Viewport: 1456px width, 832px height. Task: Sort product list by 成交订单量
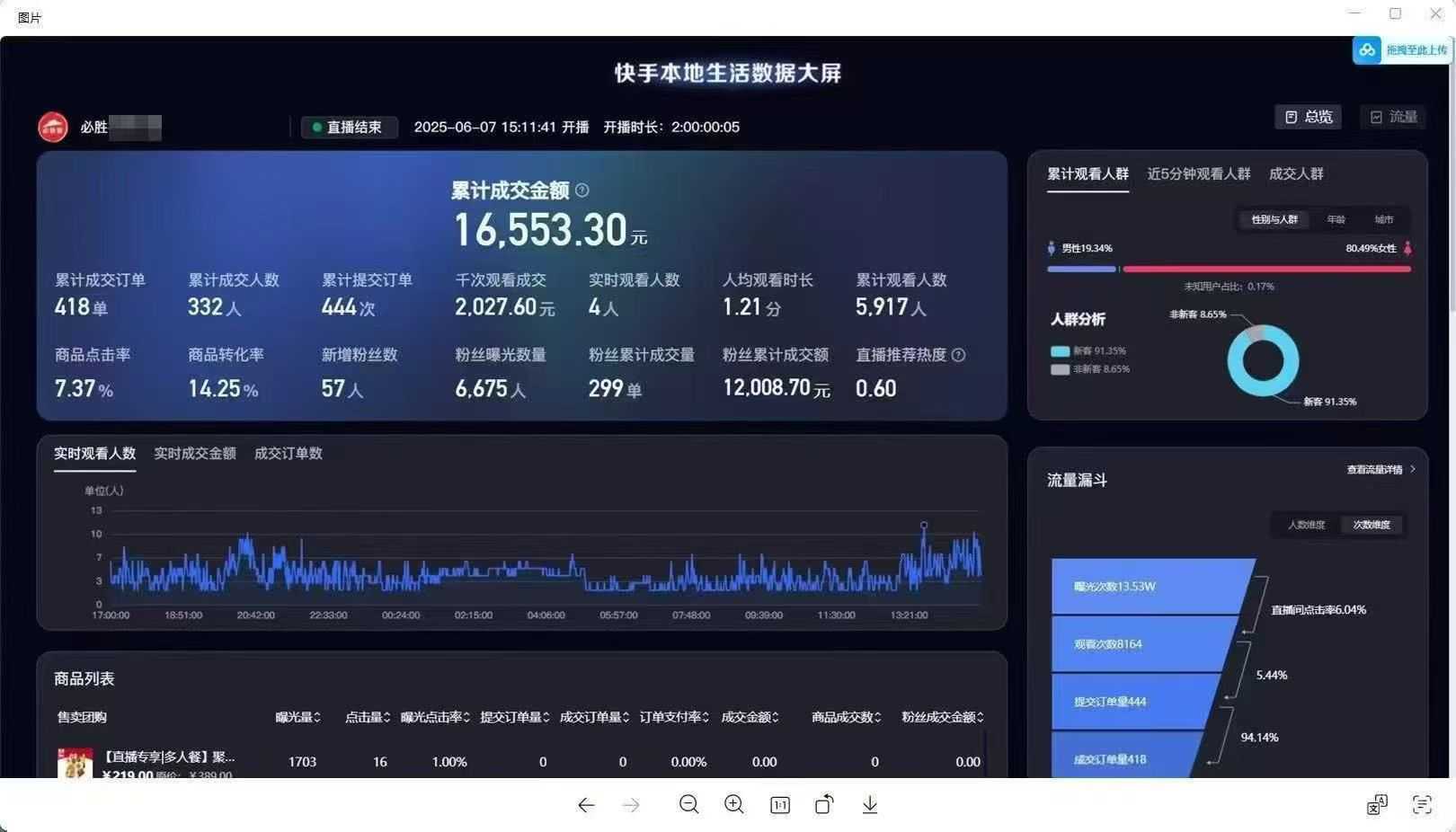point(594,717)
